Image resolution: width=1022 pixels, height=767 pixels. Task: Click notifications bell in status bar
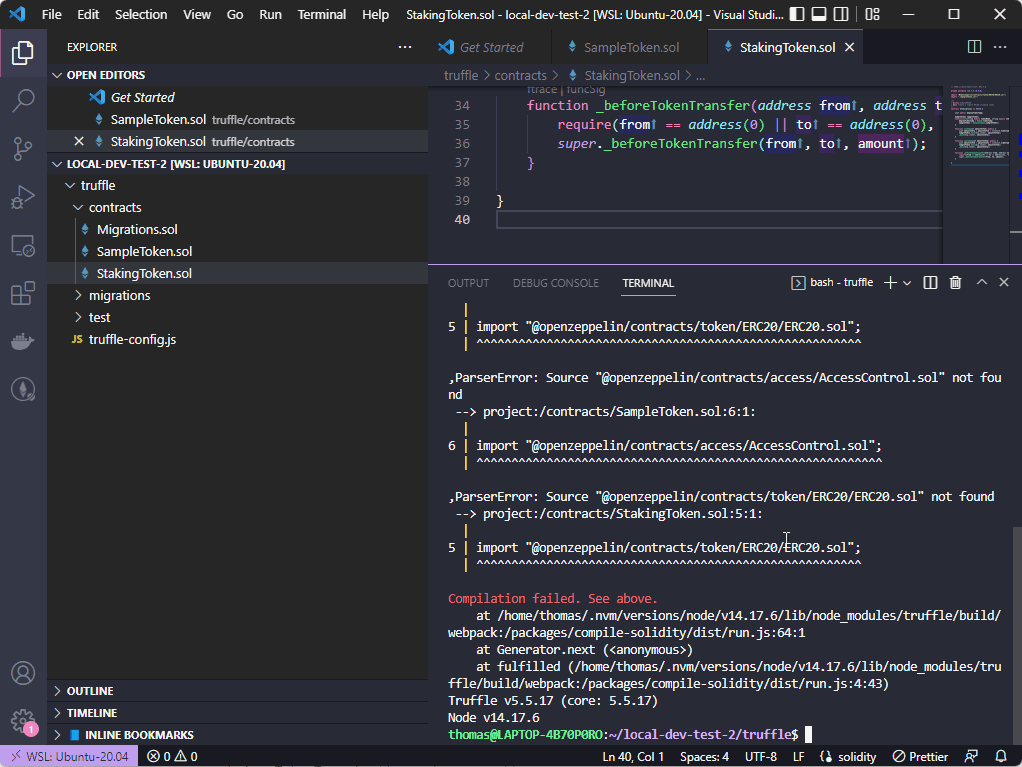point(1001,757)
